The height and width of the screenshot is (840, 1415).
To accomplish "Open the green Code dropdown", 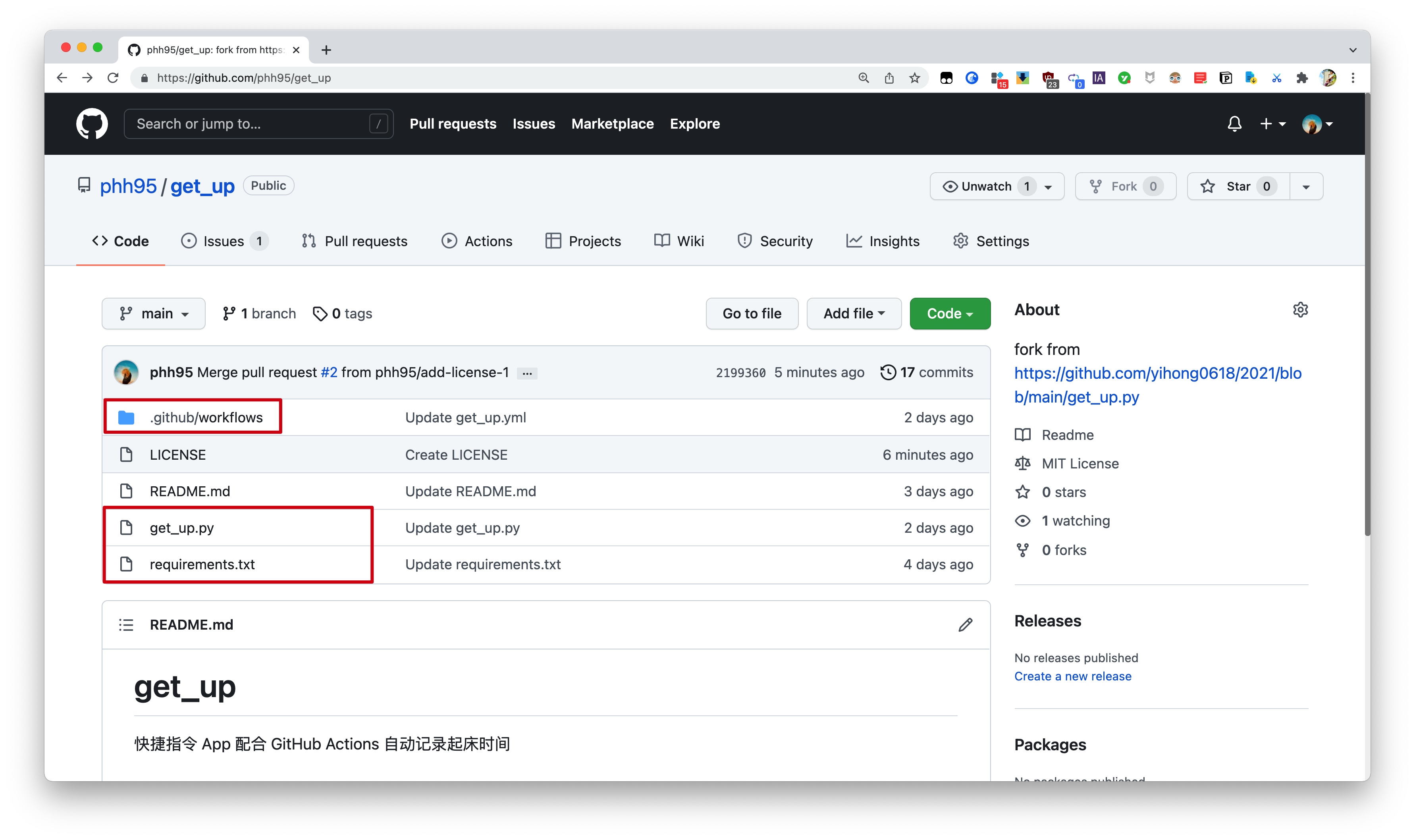I will (x=950, y=314).
